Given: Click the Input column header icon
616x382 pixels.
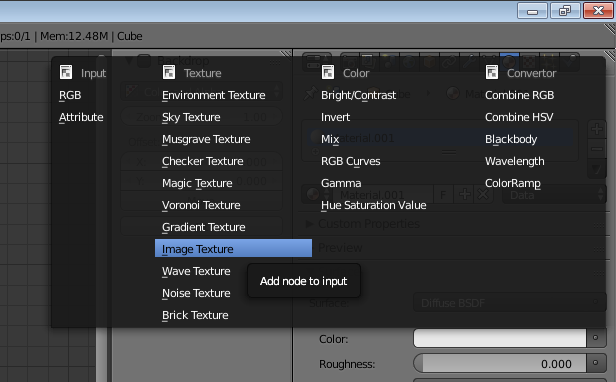Looking at the screenshot, I should (66, 72).
